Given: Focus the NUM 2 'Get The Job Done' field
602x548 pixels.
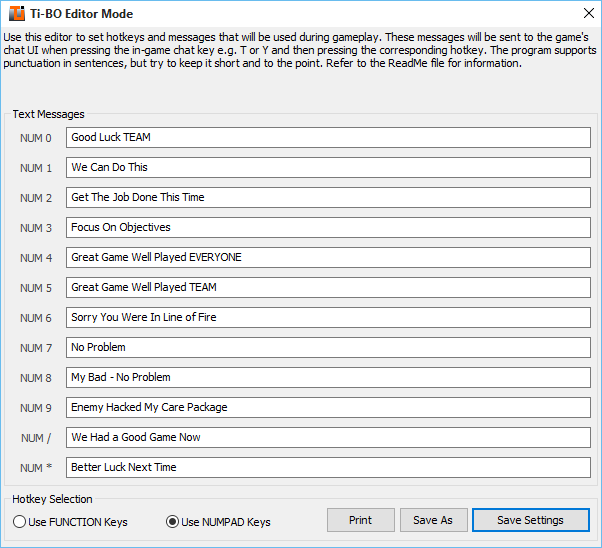Looking at the screenshot, I should pyautogui.click(x=328, y=197).
